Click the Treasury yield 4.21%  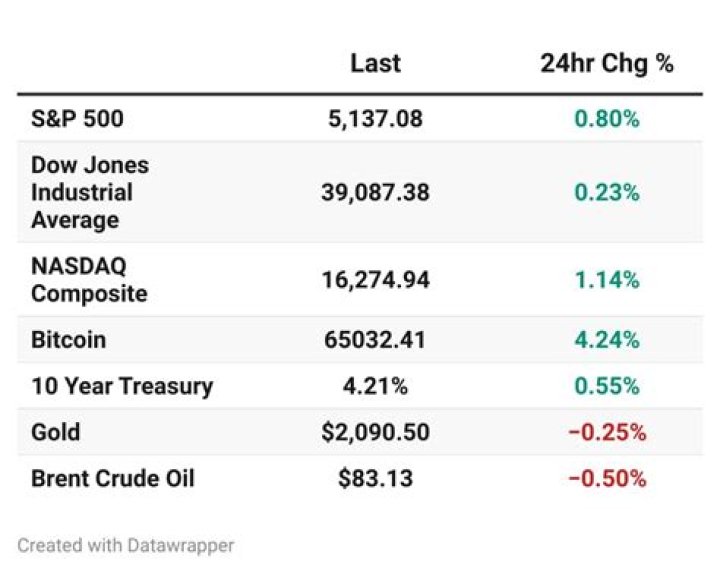[x=375, y=386]
